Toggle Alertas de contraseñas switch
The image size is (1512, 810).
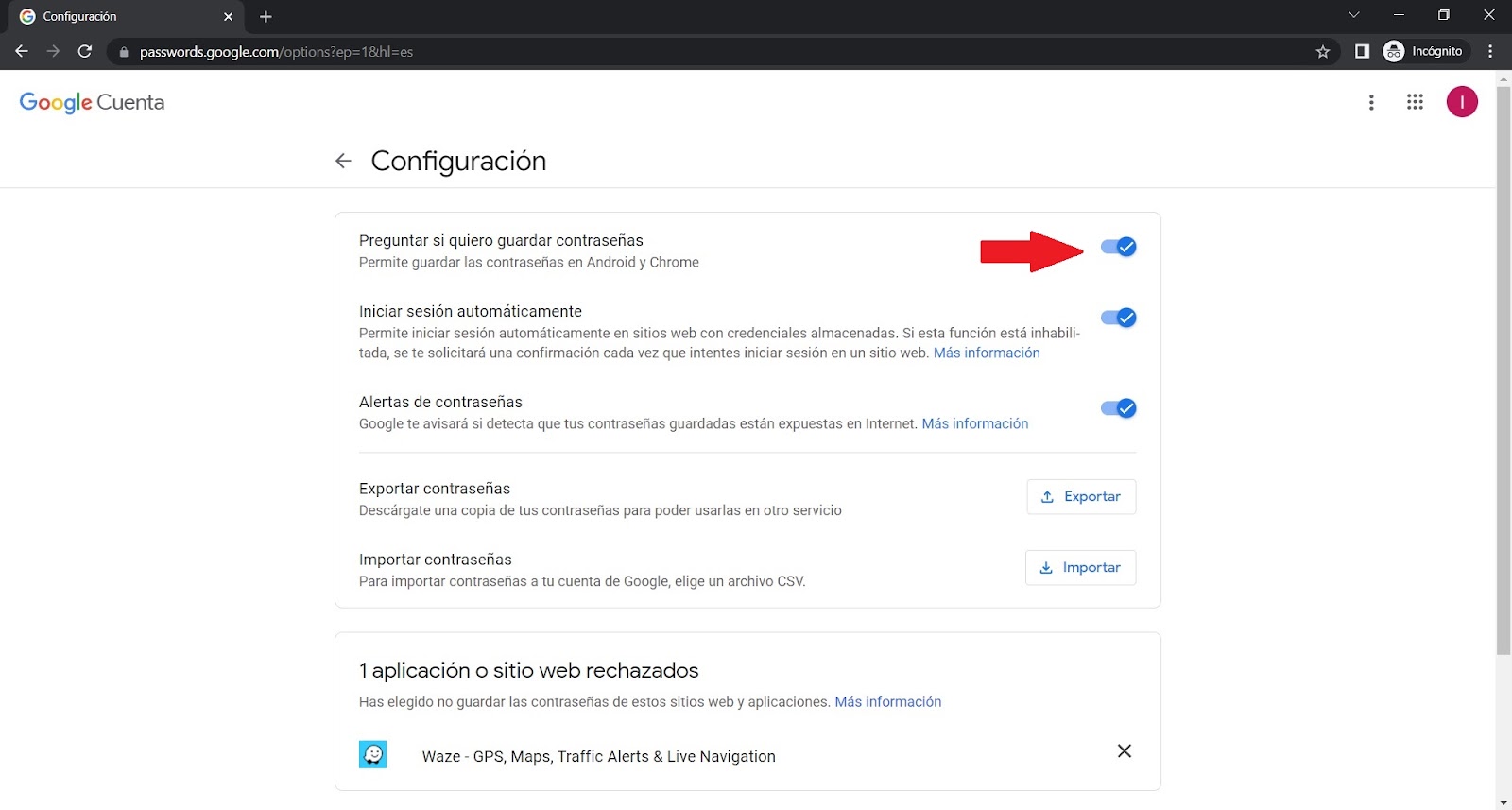1118,408
